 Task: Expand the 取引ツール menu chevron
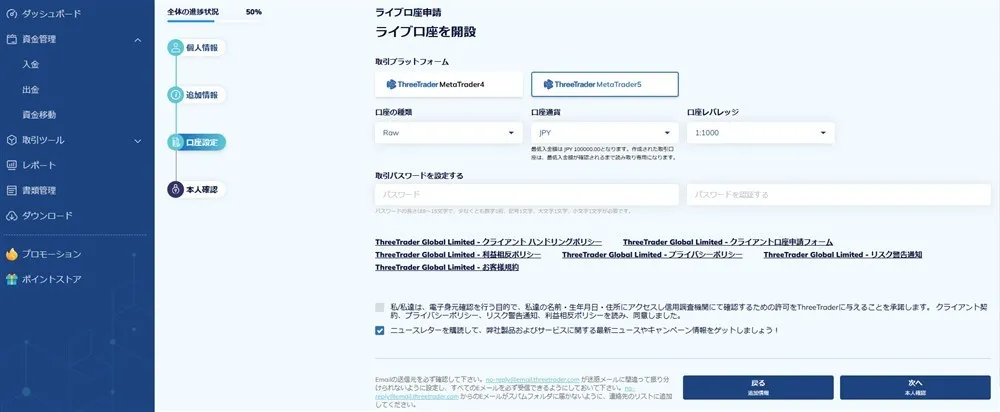[138, 140]
